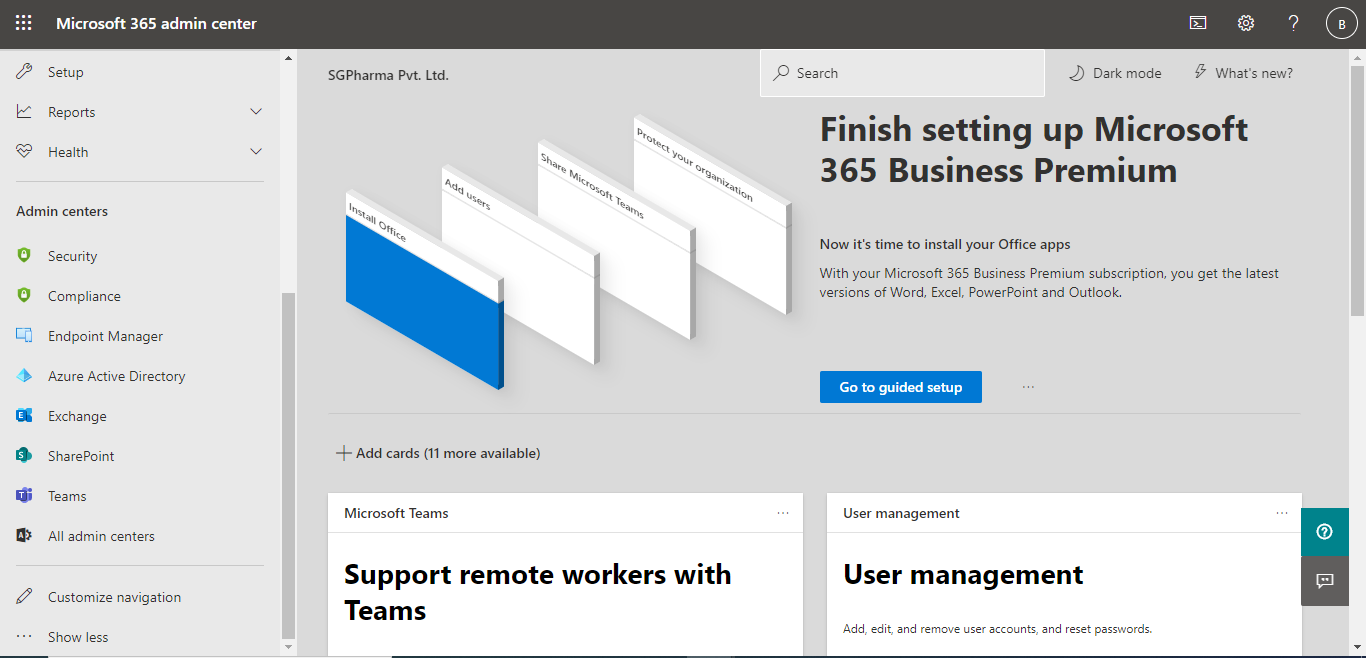1366x658 pixels.
Task: Click the What's new lightning icon
Action: click(1200, 72)
